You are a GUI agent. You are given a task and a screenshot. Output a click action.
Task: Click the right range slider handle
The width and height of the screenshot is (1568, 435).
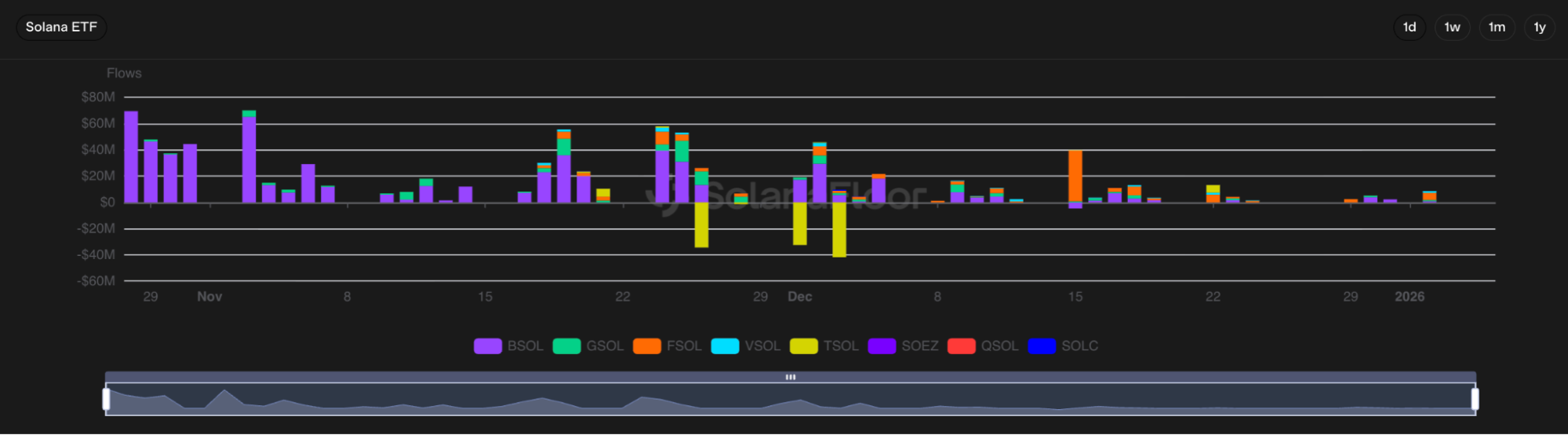[1475, 399]
